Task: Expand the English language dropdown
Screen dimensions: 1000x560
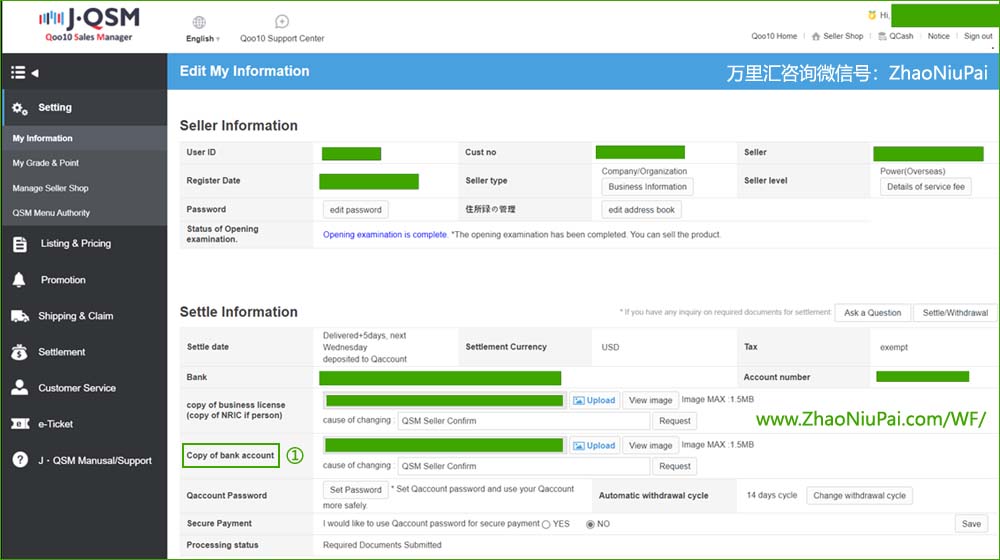Action: 203,39
